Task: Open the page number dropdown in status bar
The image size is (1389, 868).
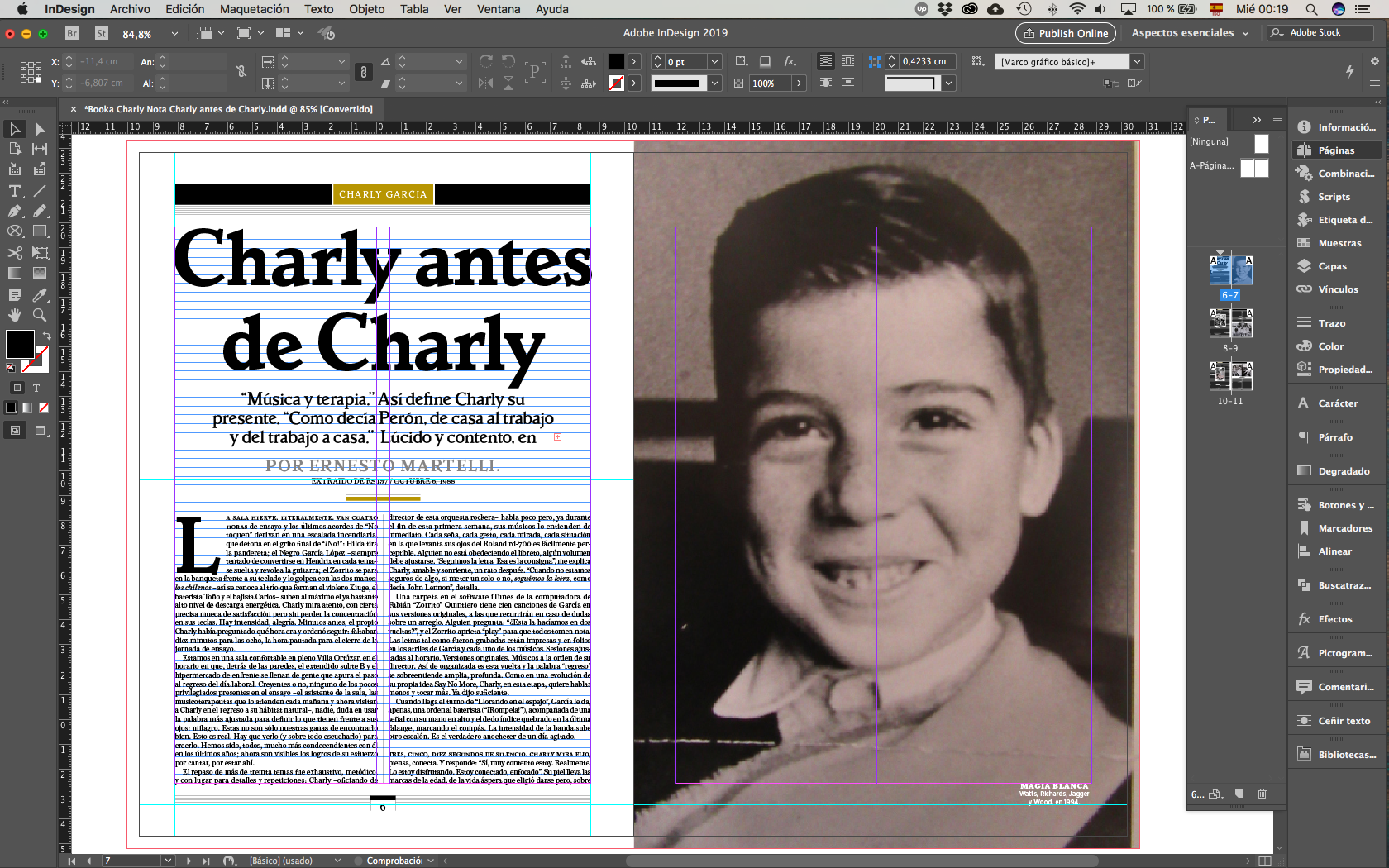Action: tap(169, 861)
